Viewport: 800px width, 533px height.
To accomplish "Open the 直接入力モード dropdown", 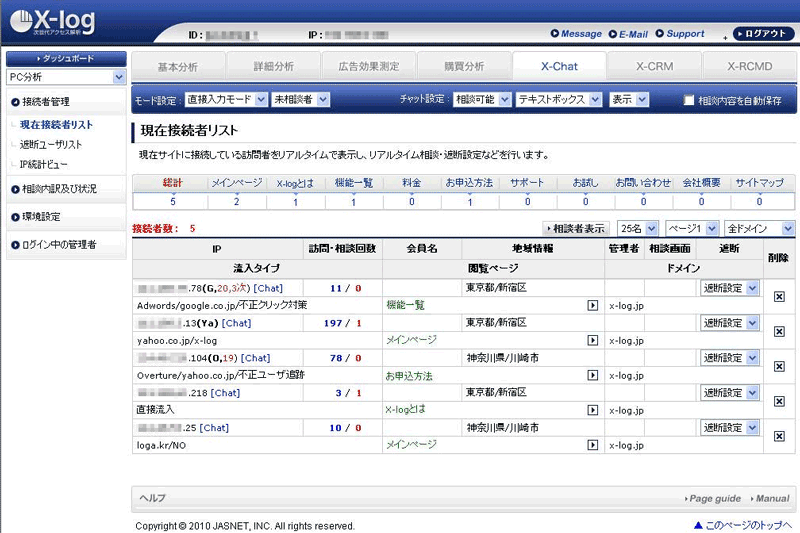I will pos(226,100).
